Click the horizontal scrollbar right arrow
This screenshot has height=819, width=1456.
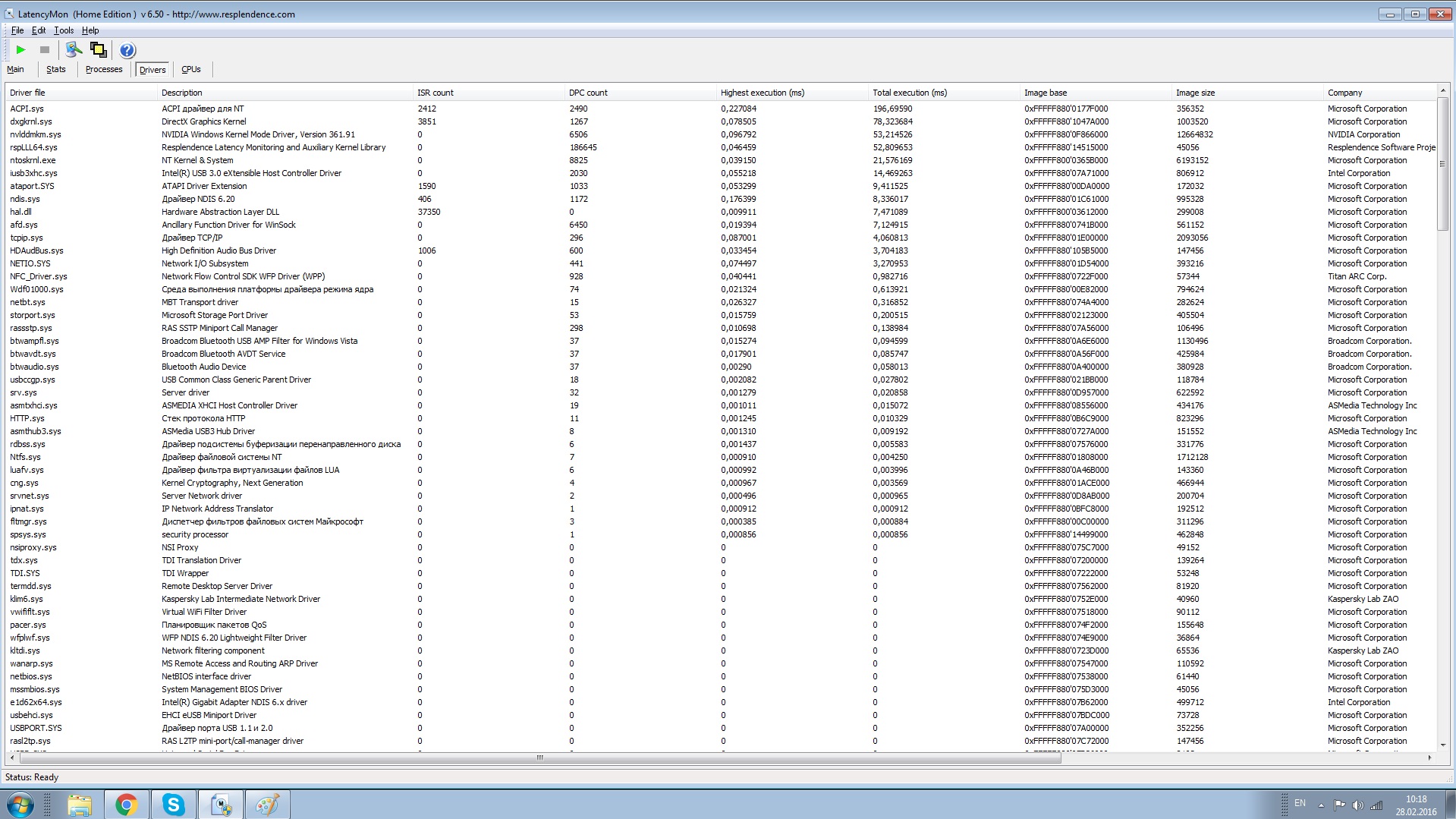(1429, 758)
